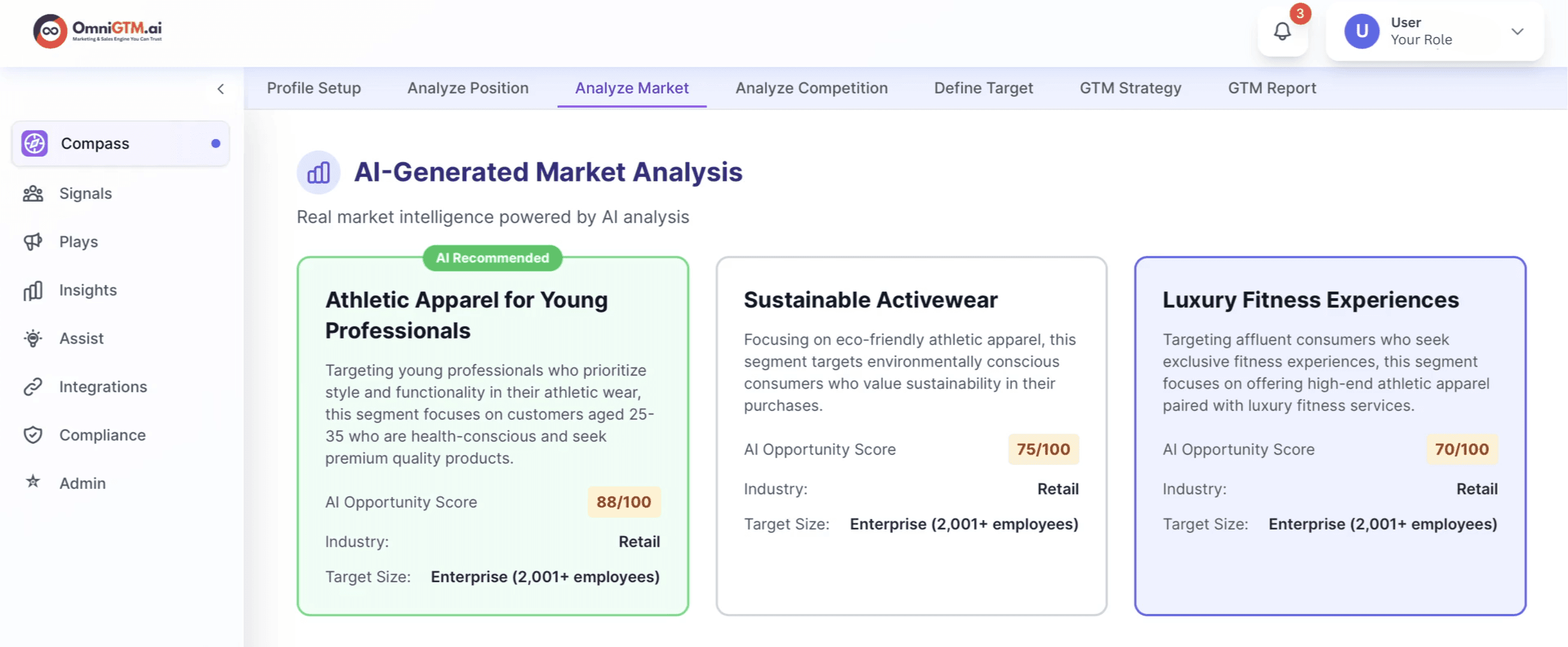Image resolution: width=1568 pixels, height=647 pixels.
Task: Open the User Your Role menu
Action: (x=1421, y=32)
